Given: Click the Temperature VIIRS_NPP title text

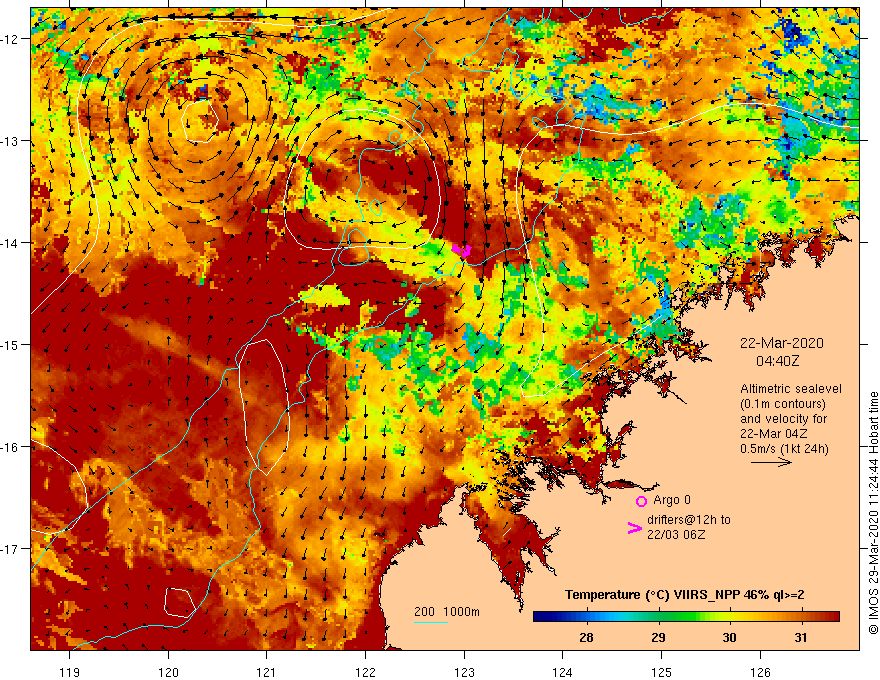Looking at the screenshot, I should (685, 595).
